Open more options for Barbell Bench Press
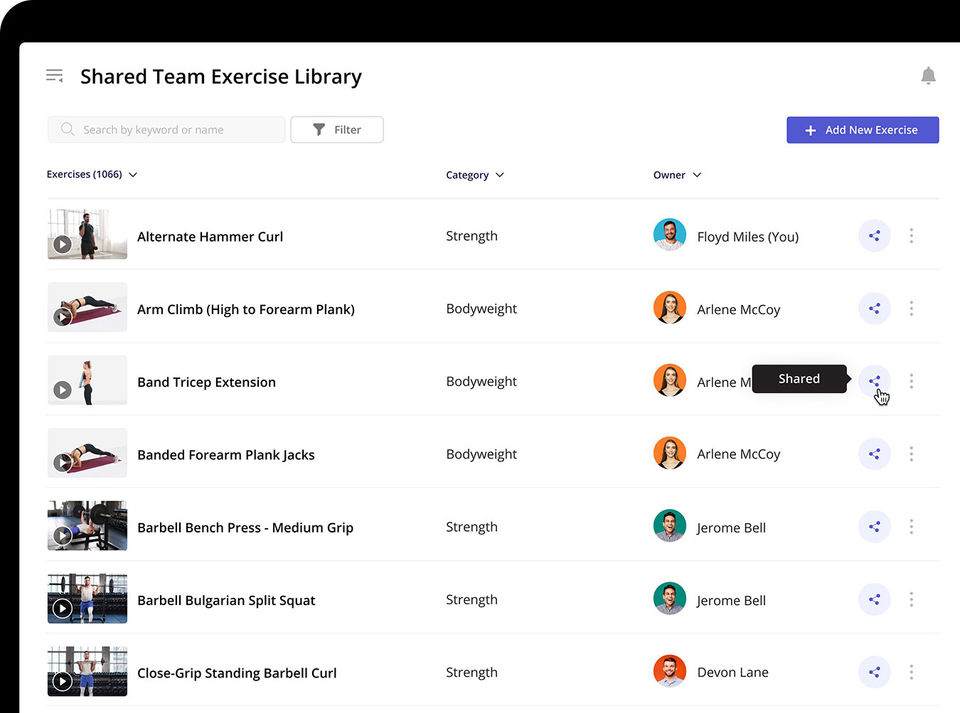 click(x=911, y=527)
